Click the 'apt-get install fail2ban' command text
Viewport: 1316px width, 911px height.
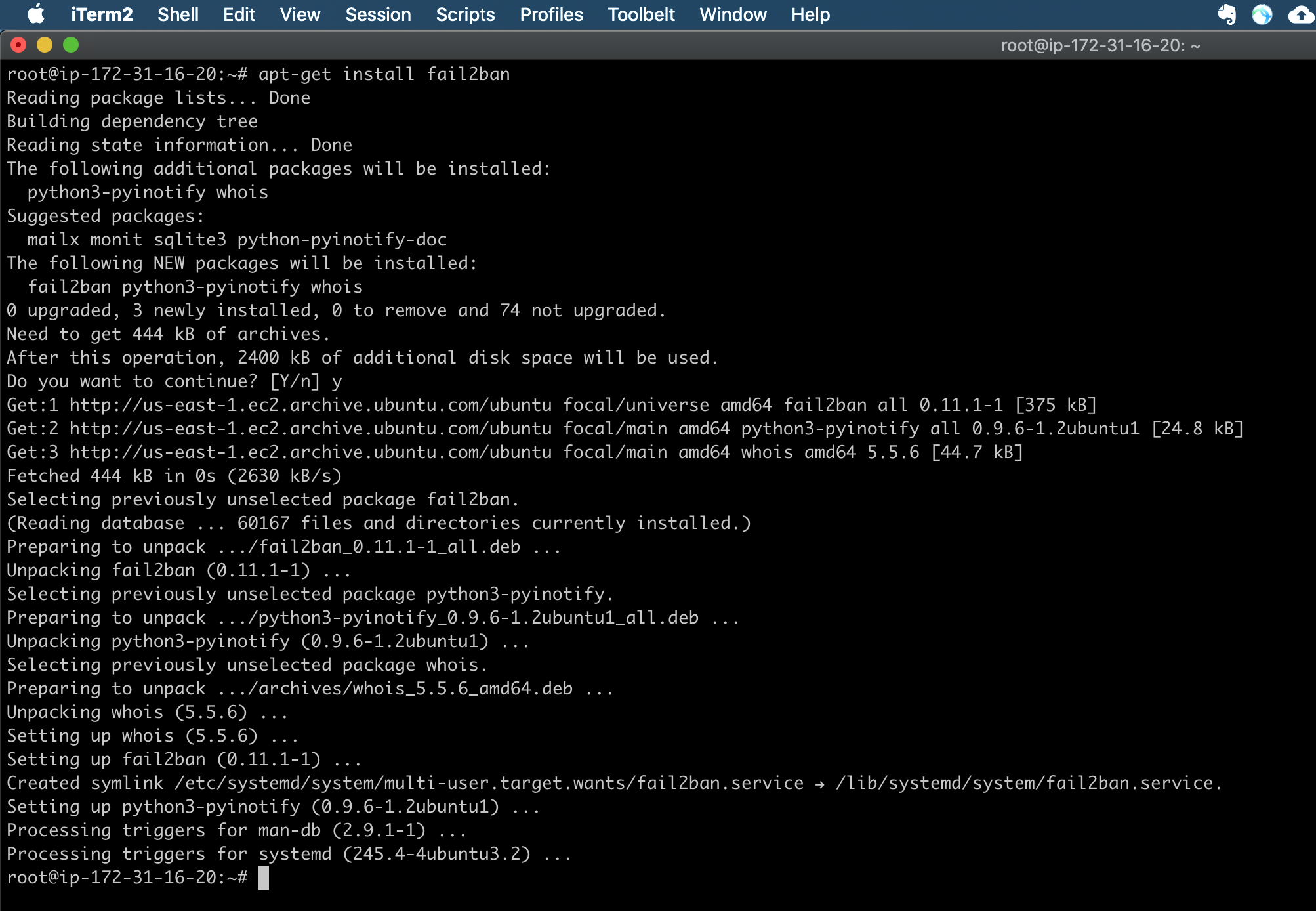(384, 74)
